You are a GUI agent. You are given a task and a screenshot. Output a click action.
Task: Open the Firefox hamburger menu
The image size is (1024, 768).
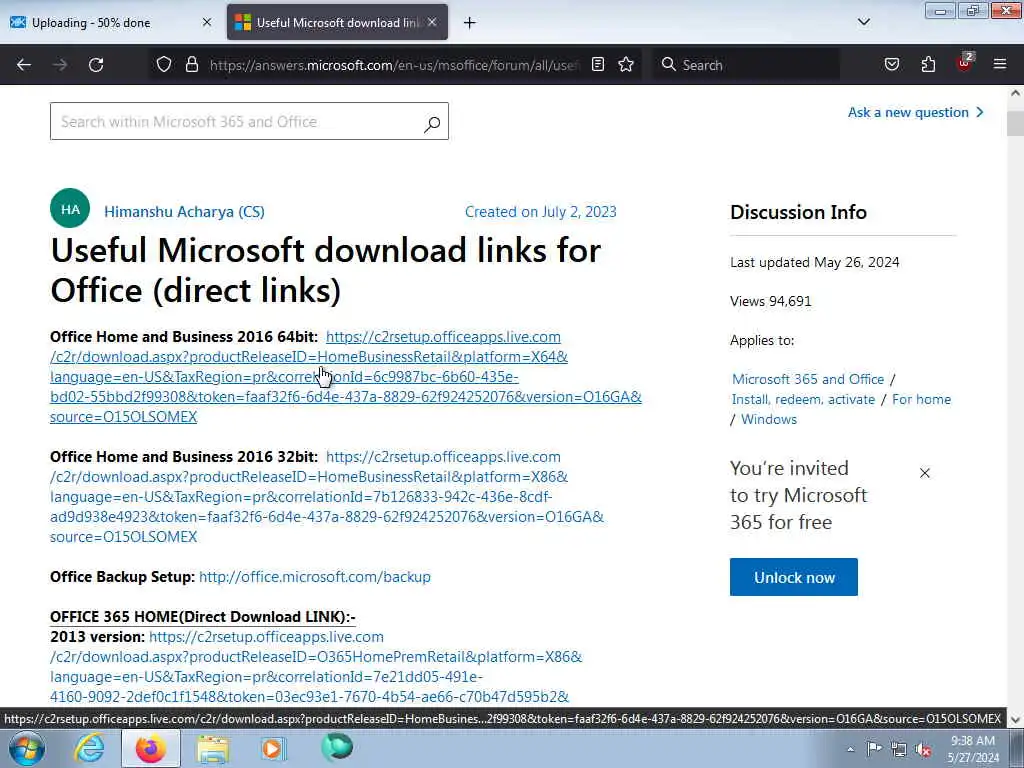[x=1000, y=64]
